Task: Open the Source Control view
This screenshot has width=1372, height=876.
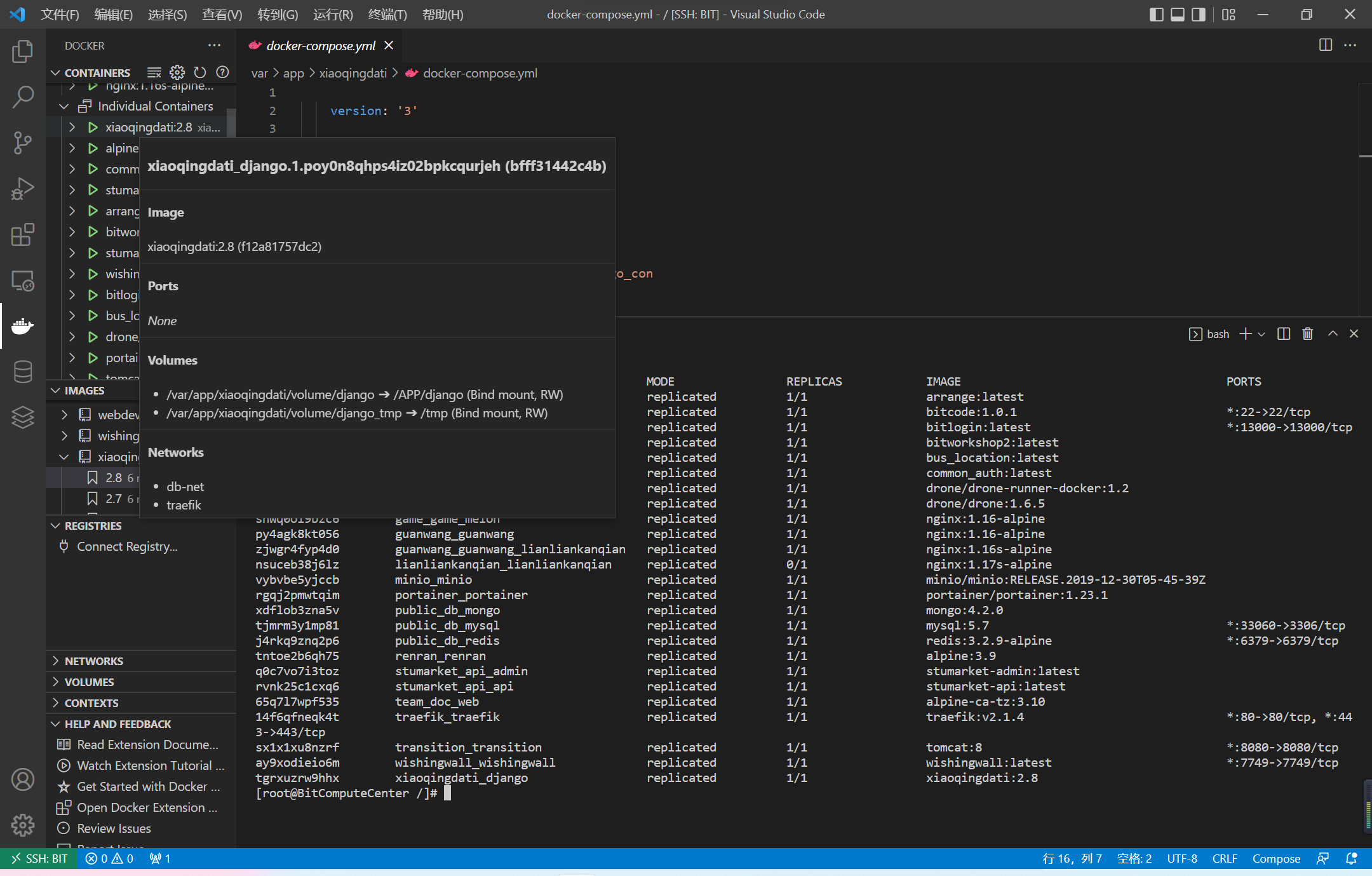Action: click(23, 143)
